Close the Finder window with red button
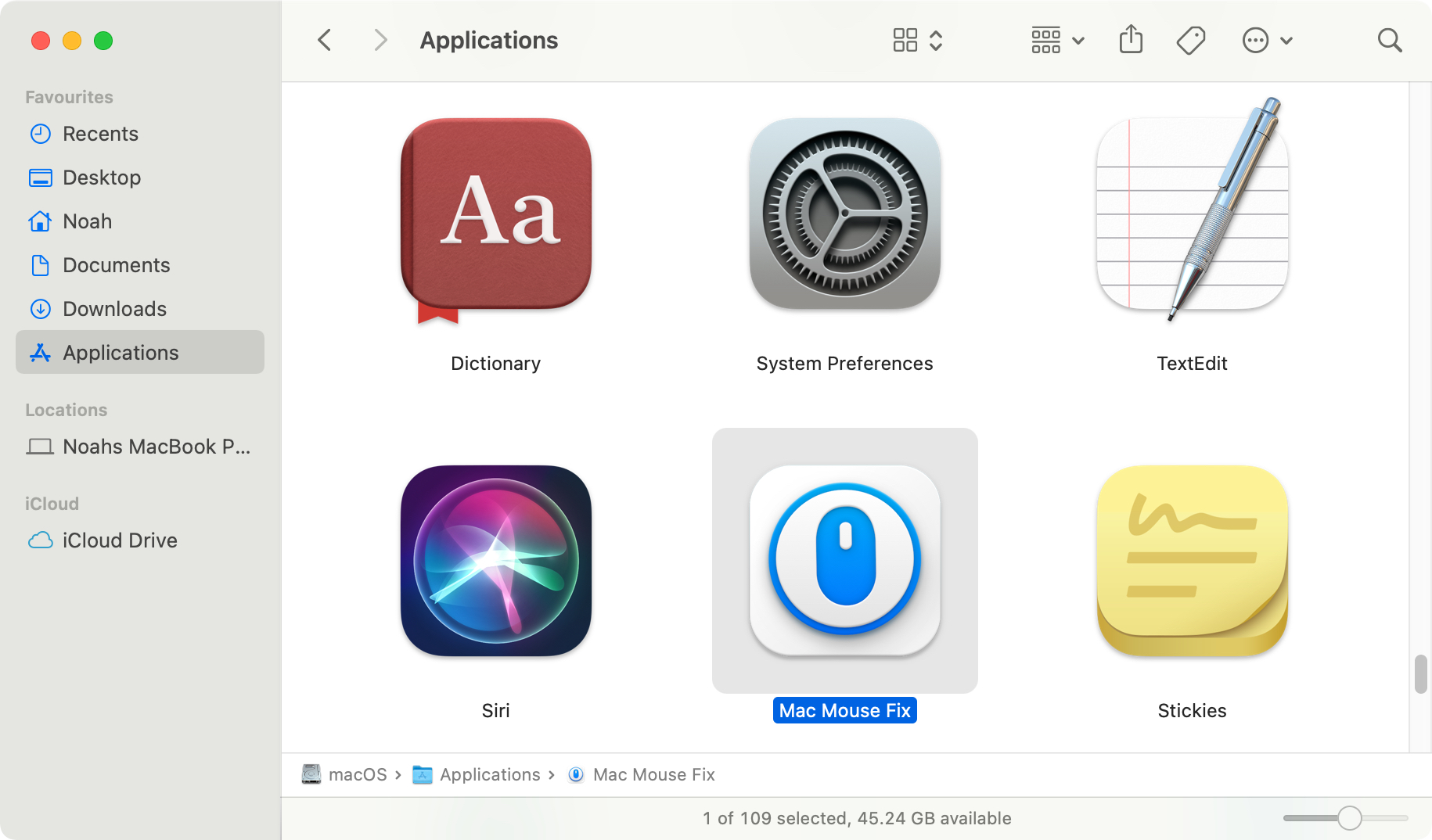 tap(41, 41)
